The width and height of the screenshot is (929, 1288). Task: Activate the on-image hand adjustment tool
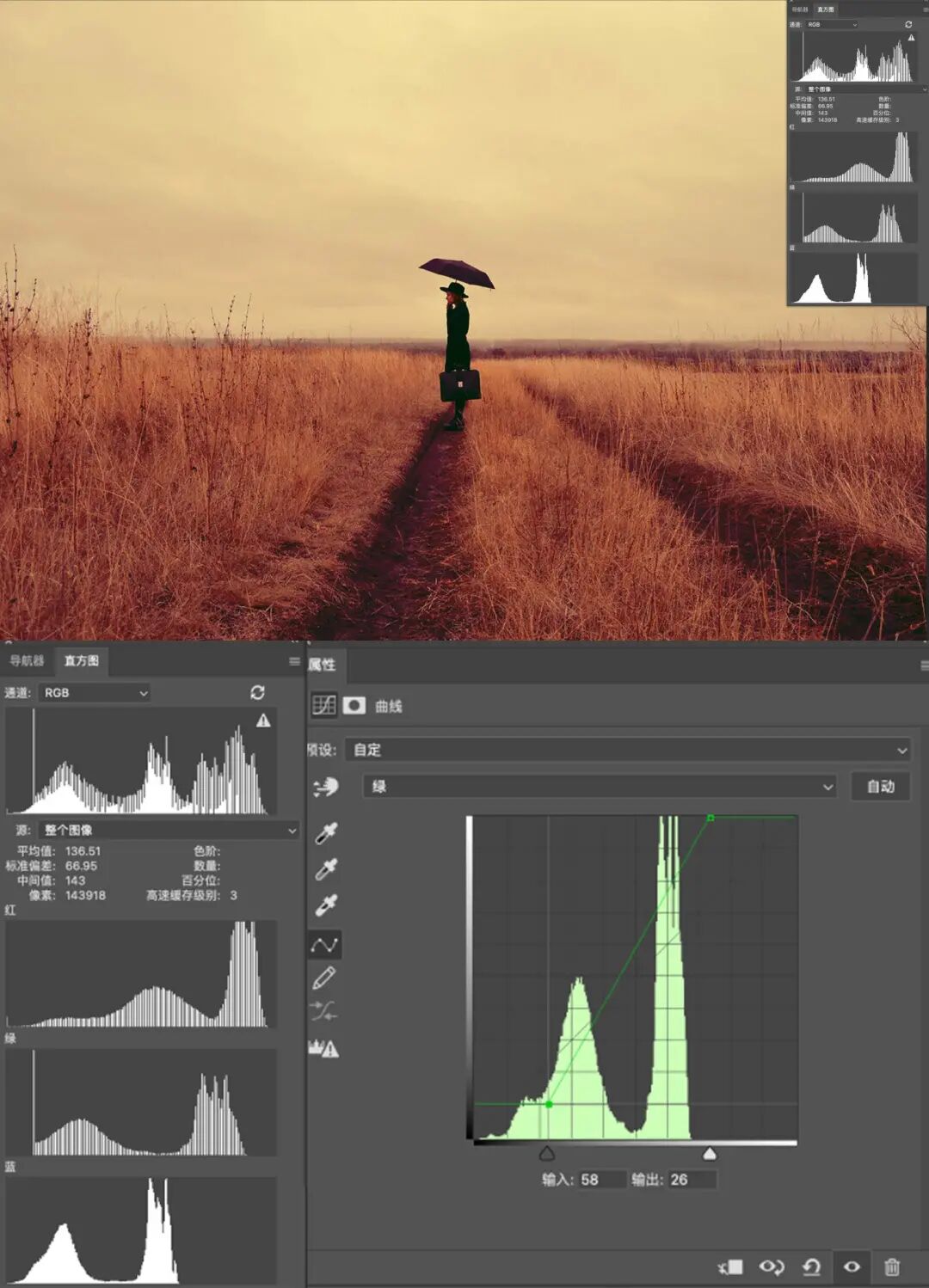[x=326, y=787]
